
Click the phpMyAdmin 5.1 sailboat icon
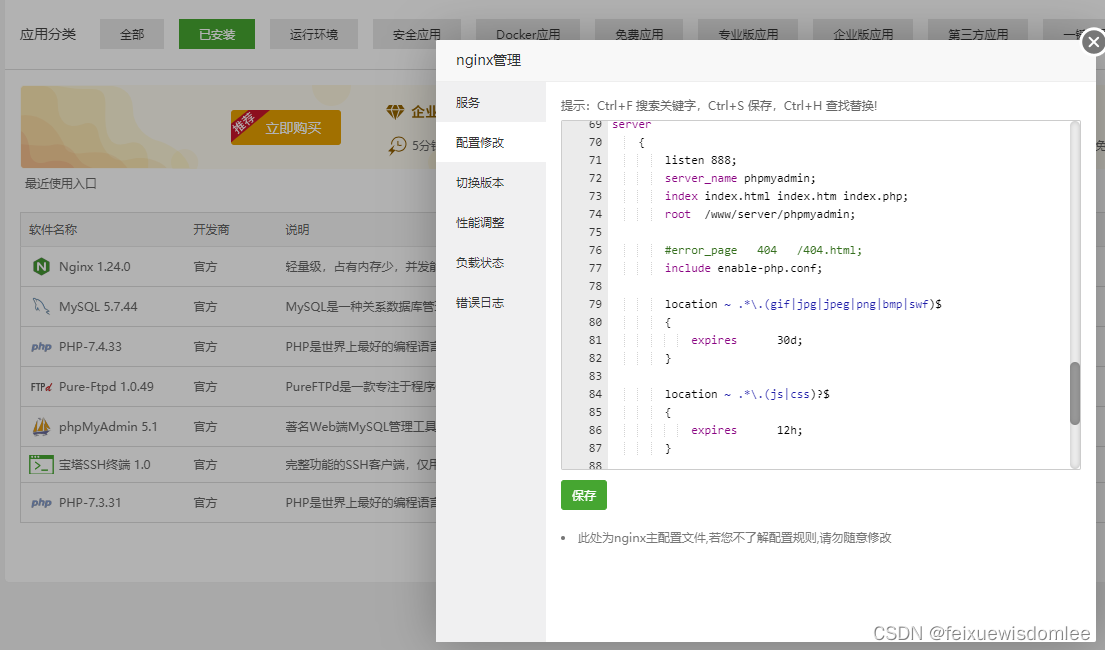pos(42,427)
